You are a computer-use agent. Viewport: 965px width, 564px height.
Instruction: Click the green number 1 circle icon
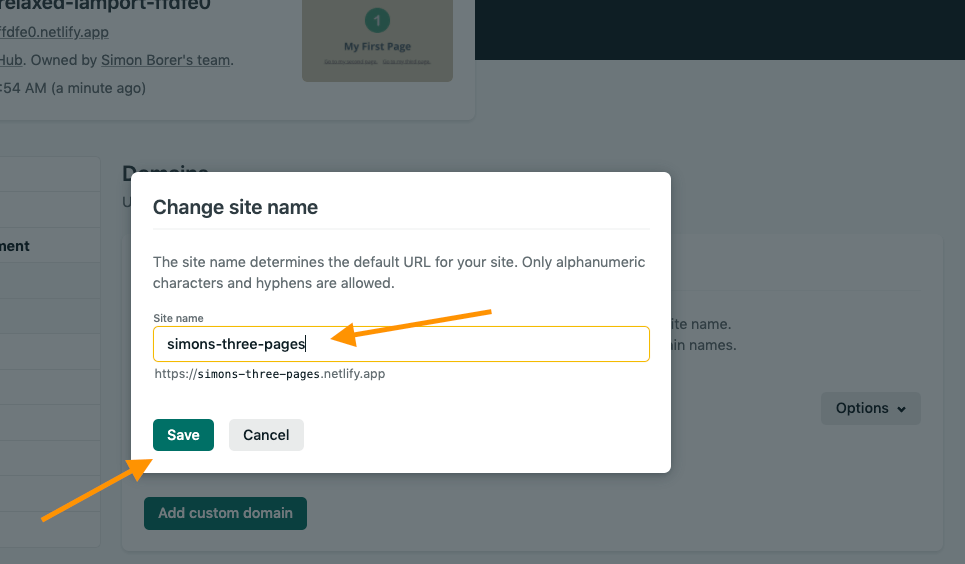377,20
